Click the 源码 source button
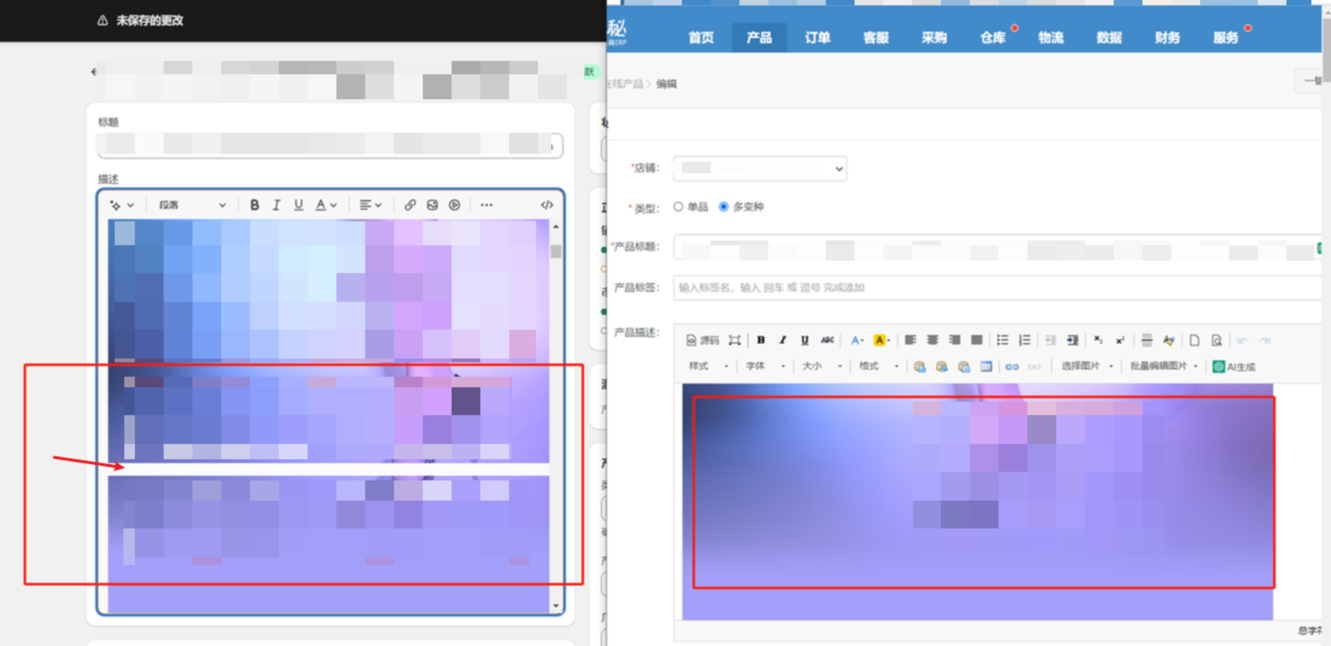Screen dimensions: 1331x646 (702, 340)
